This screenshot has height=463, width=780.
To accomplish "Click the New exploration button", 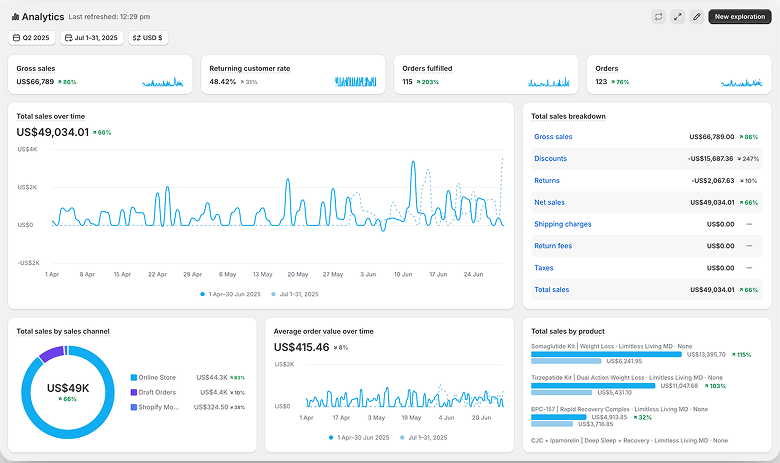I will tap(740, 16).
